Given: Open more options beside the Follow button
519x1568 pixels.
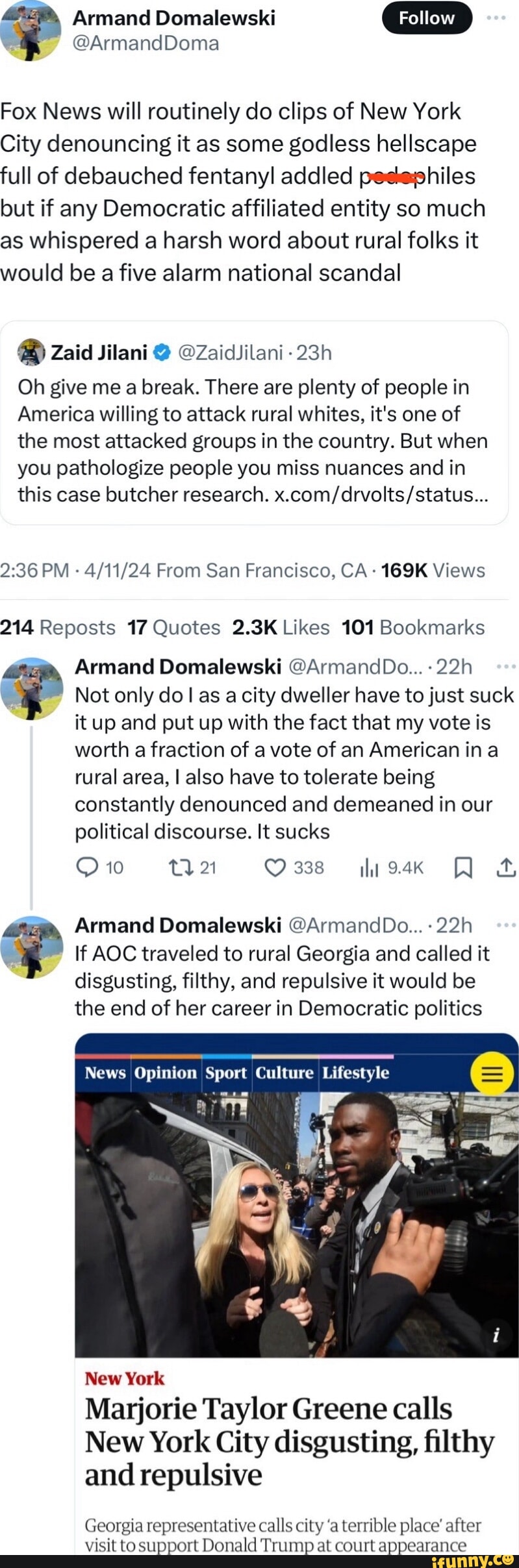Looking at the screenshot, I should (x=496, y=18).
